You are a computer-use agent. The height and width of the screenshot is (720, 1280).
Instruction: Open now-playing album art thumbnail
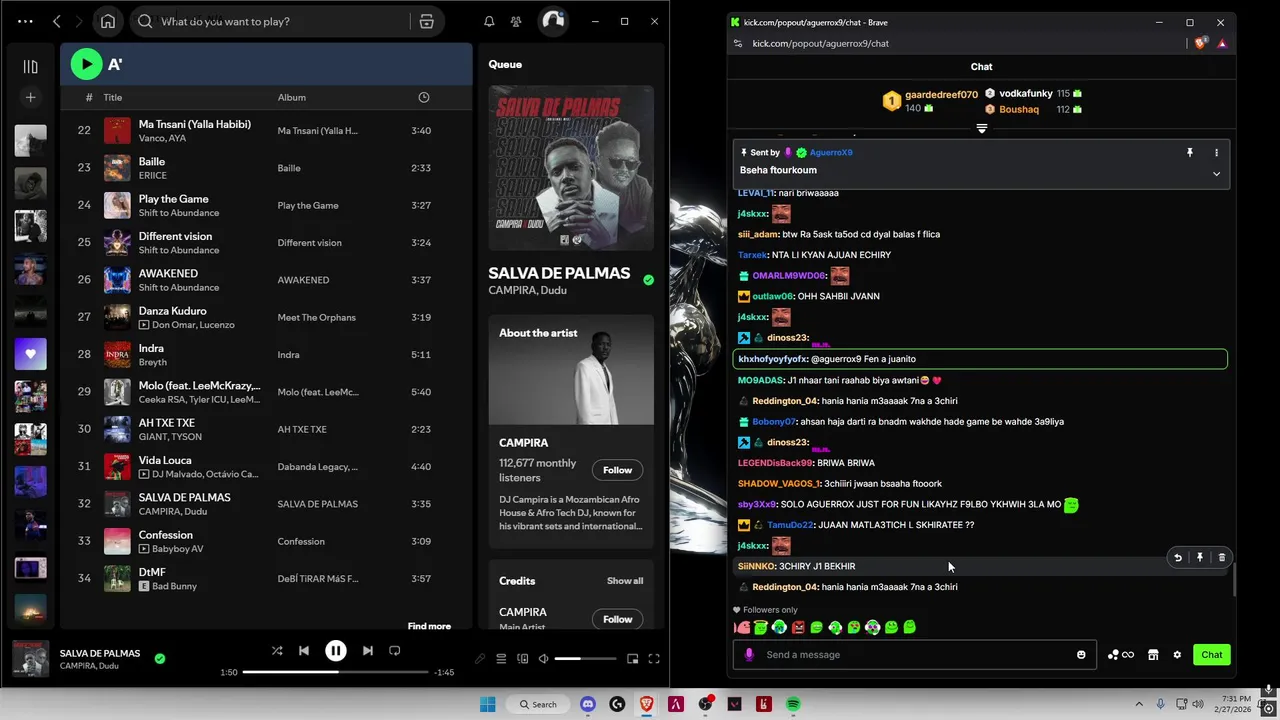pos(30,659)
